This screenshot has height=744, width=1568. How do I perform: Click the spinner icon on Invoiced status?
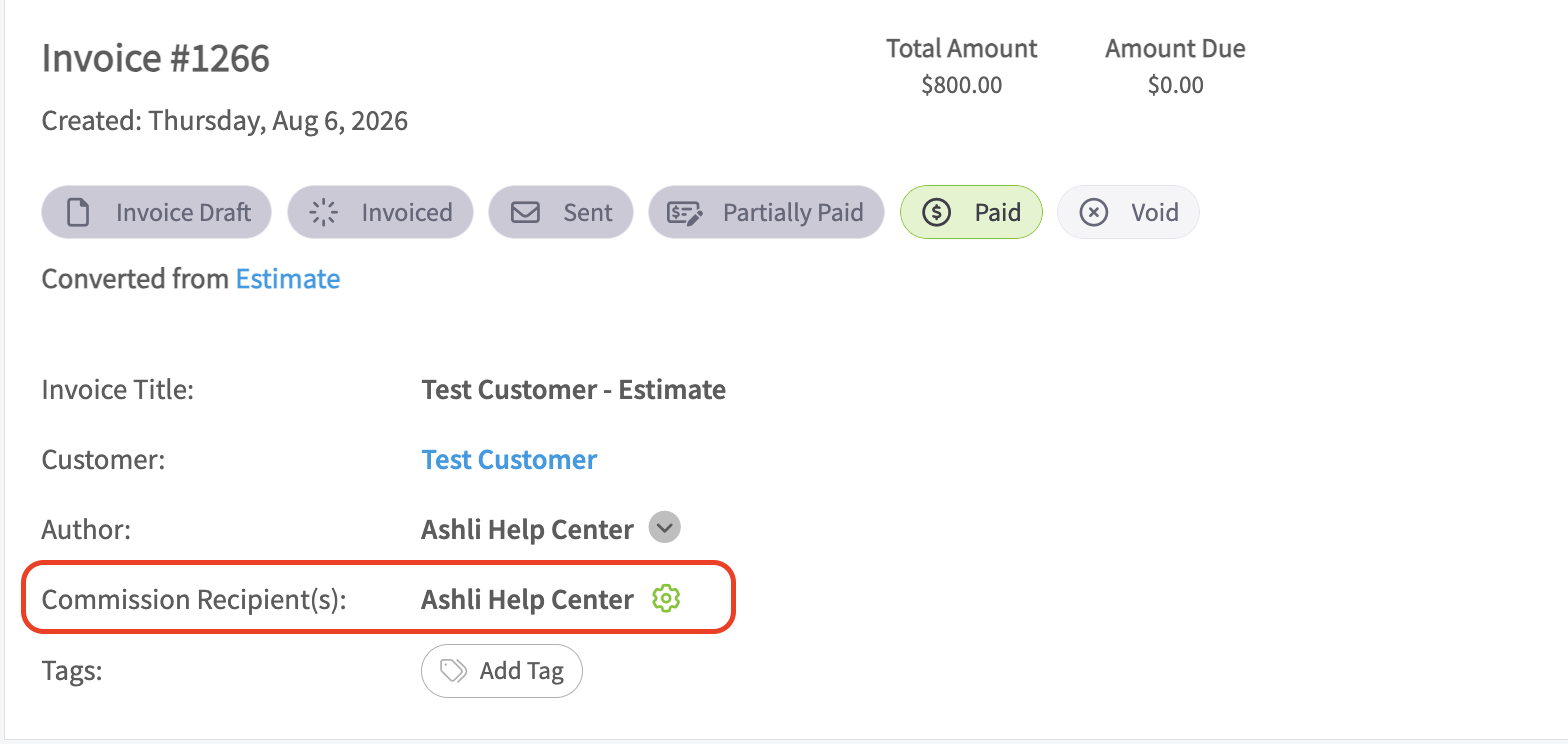click(x=324, y=212)
